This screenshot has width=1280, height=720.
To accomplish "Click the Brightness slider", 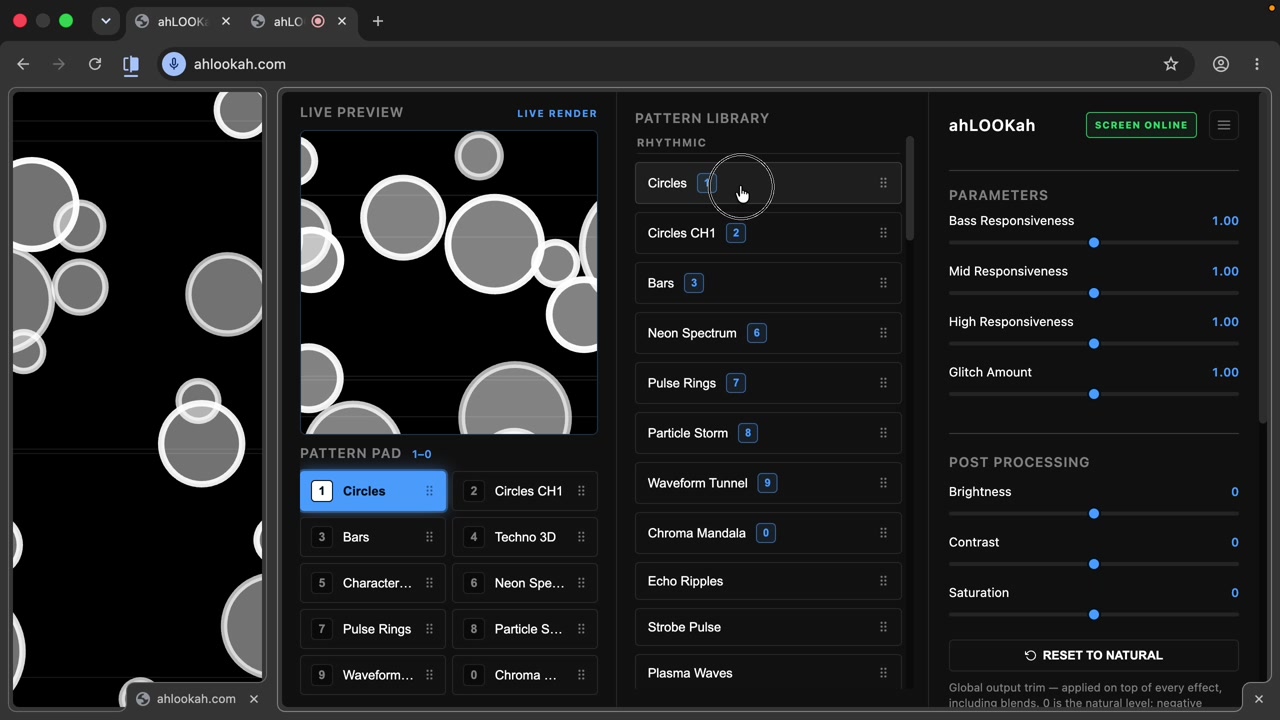I will 1093,514.
